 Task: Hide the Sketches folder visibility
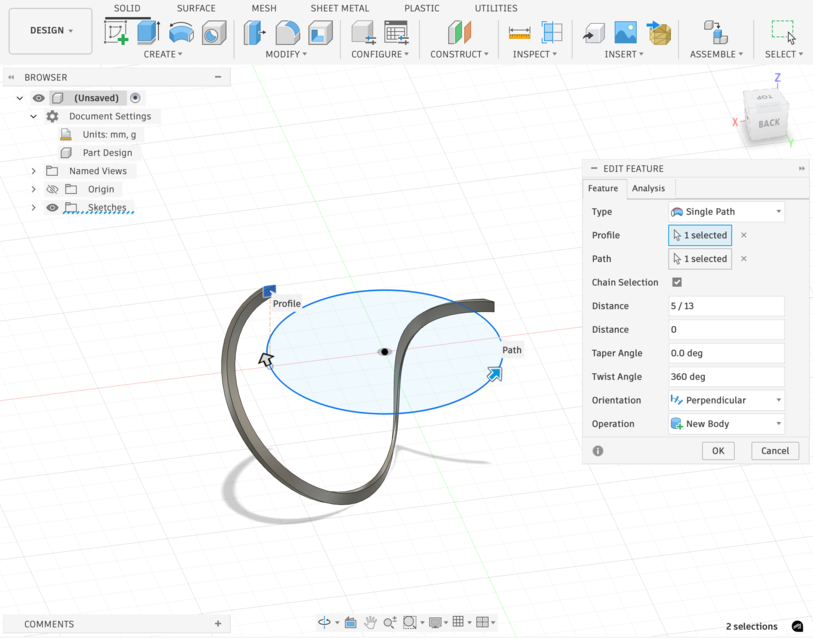click(x=52, y=207)
